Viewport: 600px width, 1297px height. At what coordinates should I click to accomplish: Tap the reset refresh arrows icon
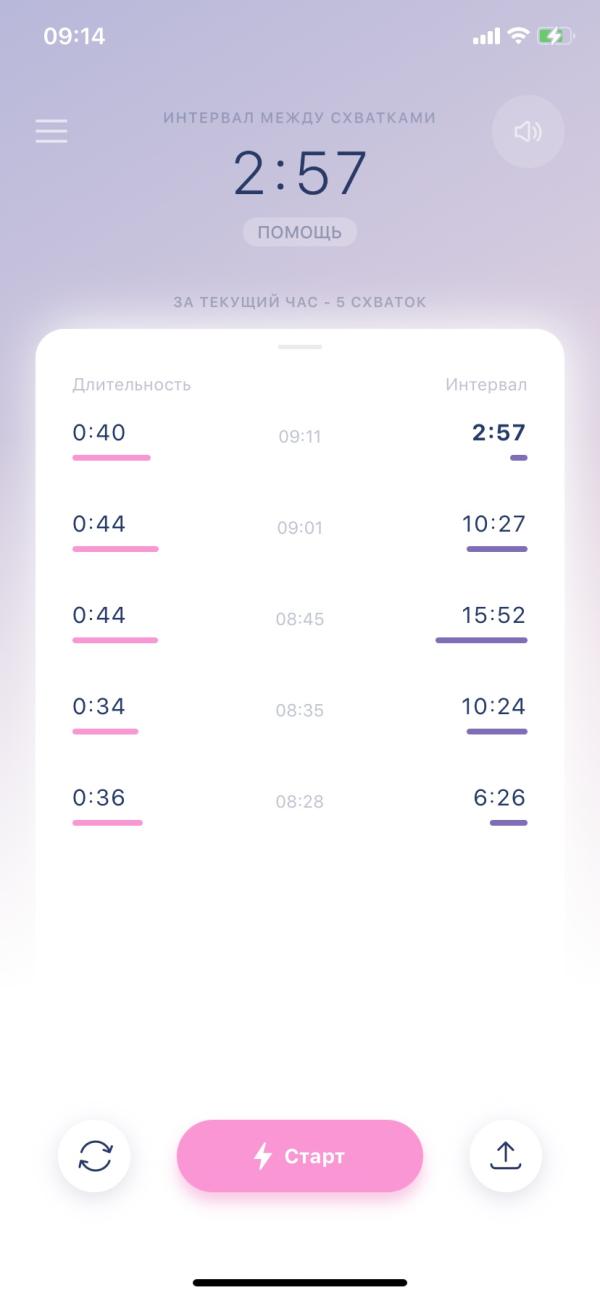[95, 1156]
